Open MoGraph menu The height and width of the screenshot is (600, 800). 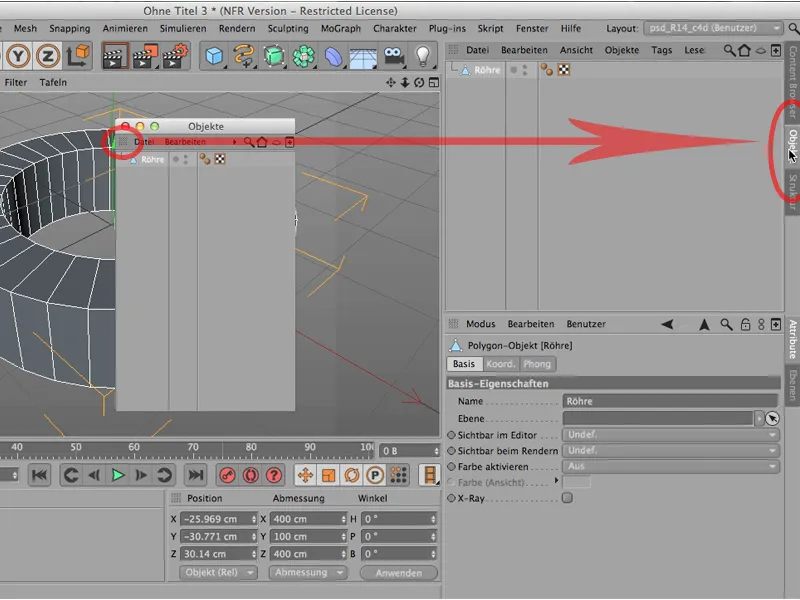(341, 29)
